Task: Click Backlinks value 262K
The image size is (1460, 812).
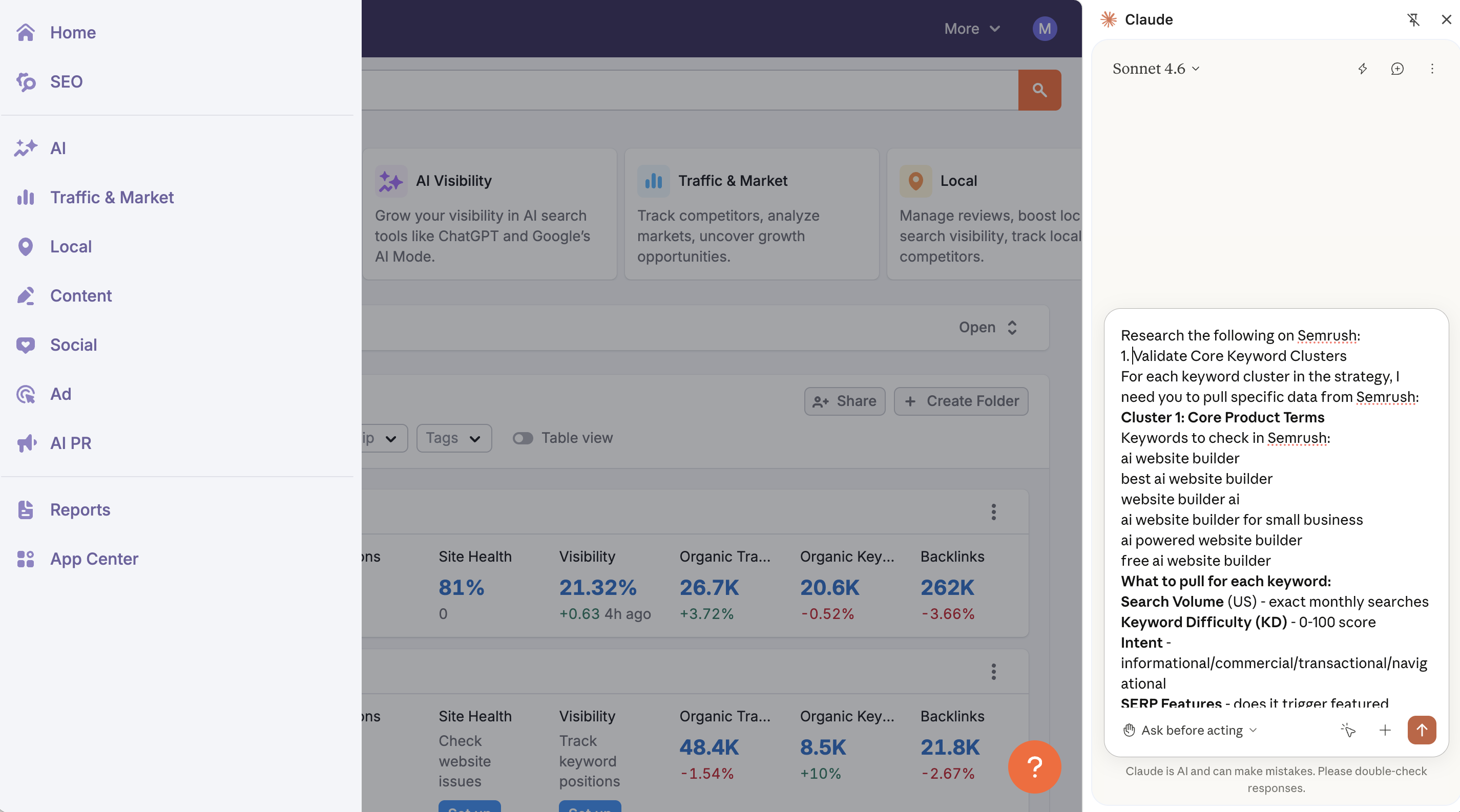Action: [x=947, y=587]
